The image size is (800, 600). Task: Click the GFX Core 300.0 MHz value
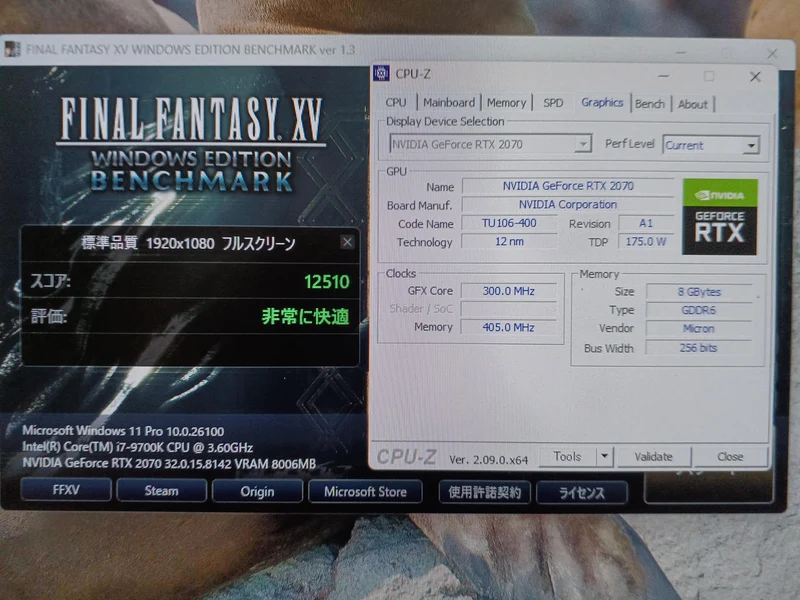click(509, 291)
